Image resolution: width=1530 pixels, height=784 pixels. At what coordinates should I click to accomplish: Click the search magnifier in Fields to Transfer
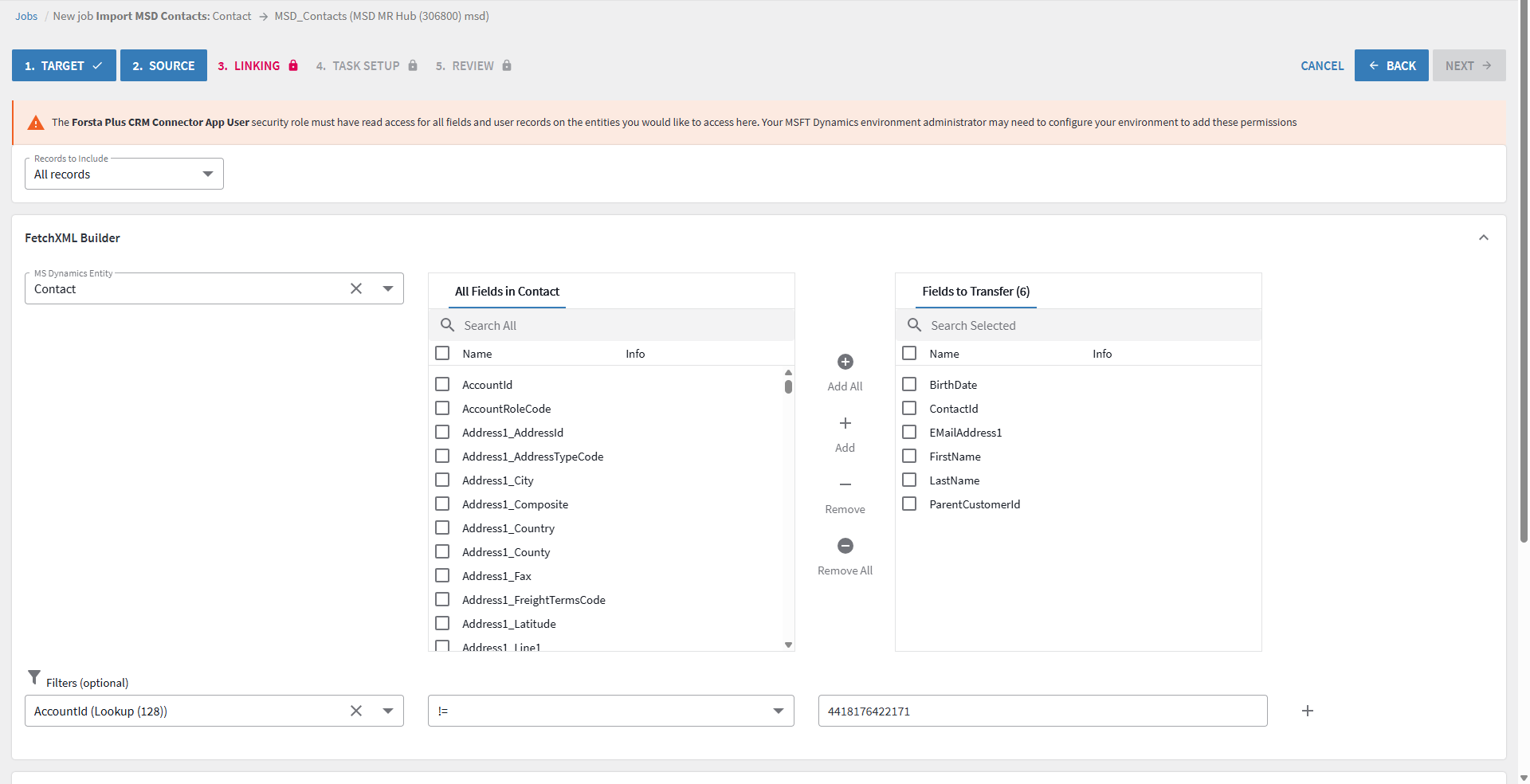click(915, 325)
